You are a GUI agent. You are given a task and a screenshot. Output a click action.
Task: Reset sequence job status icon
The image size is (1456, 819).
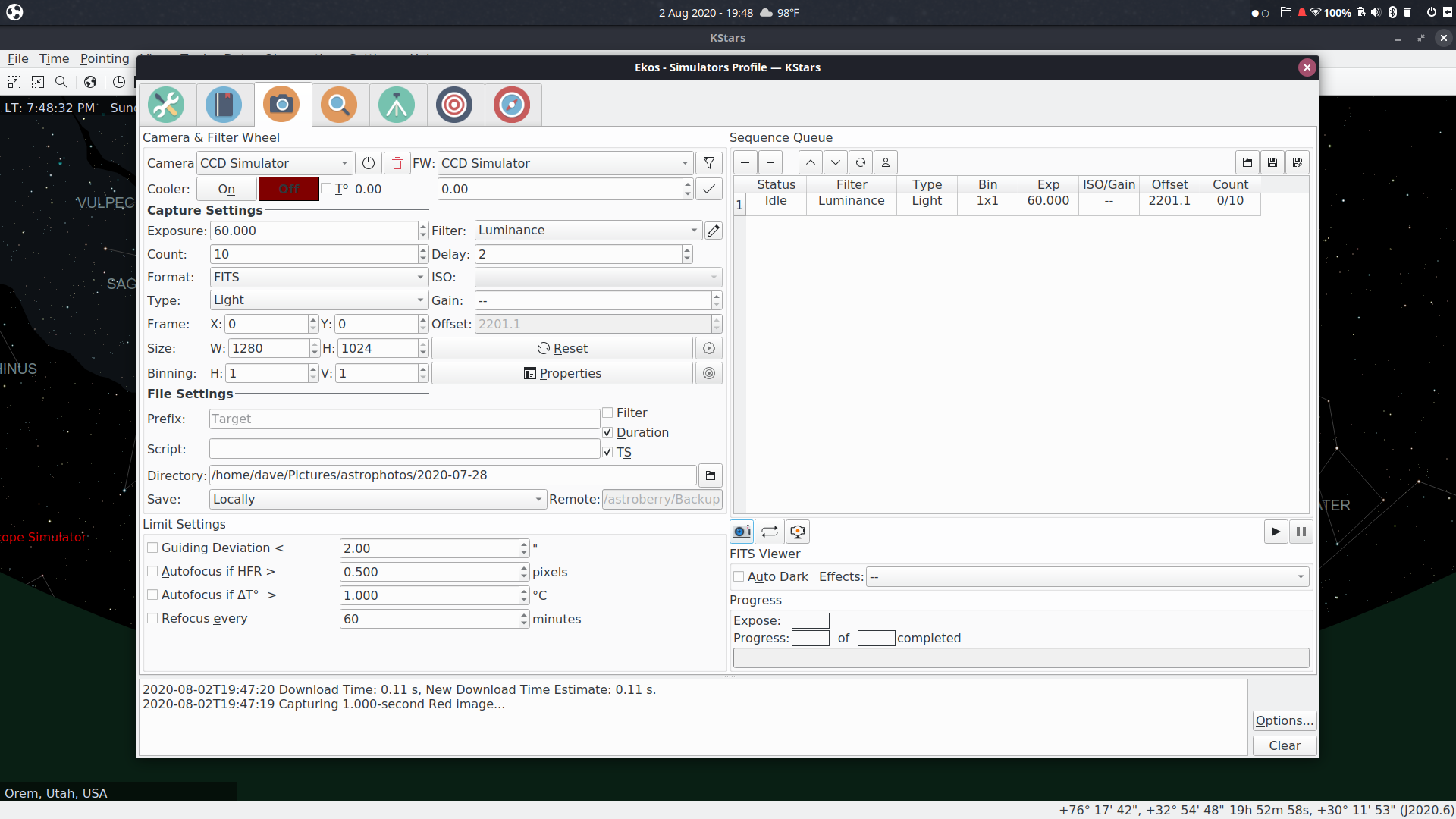pyautogui.click(x=861, y=162)
